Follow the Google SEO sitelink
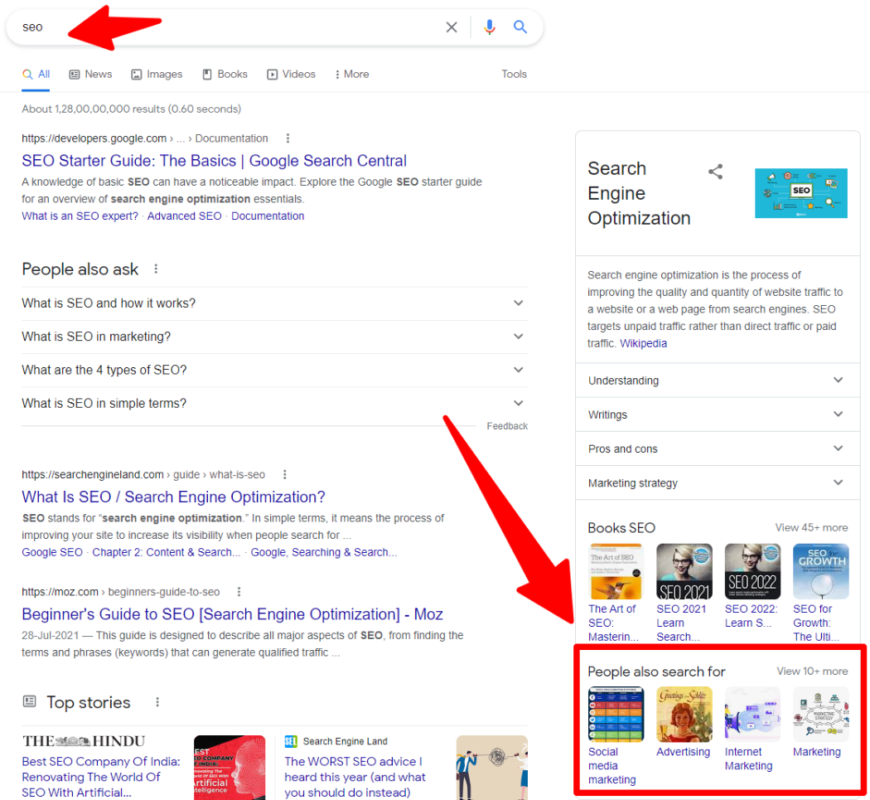 coord(52,553)
